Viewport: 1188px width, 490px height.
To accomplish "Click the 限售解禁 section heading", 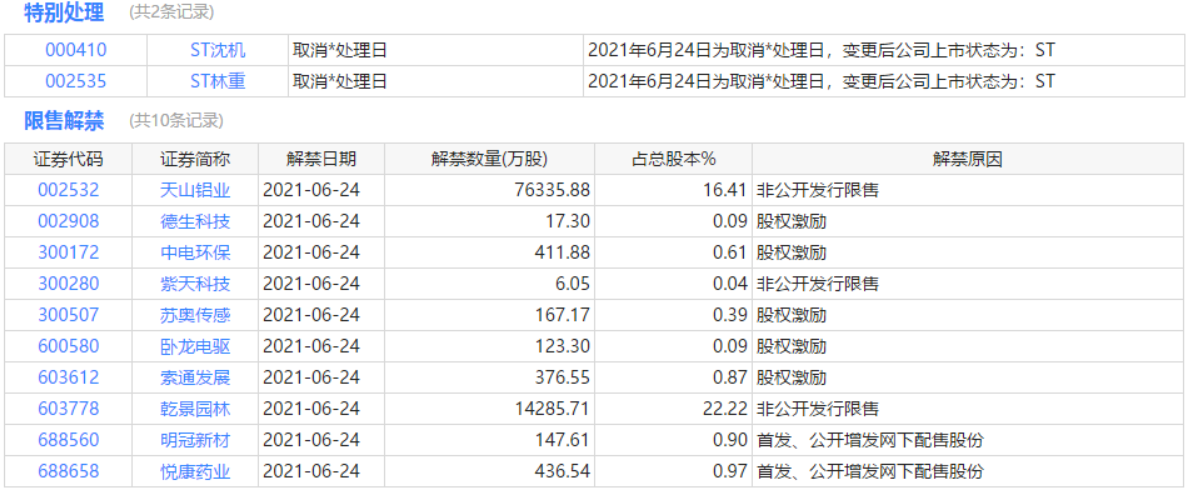I will tap(64, 121).
